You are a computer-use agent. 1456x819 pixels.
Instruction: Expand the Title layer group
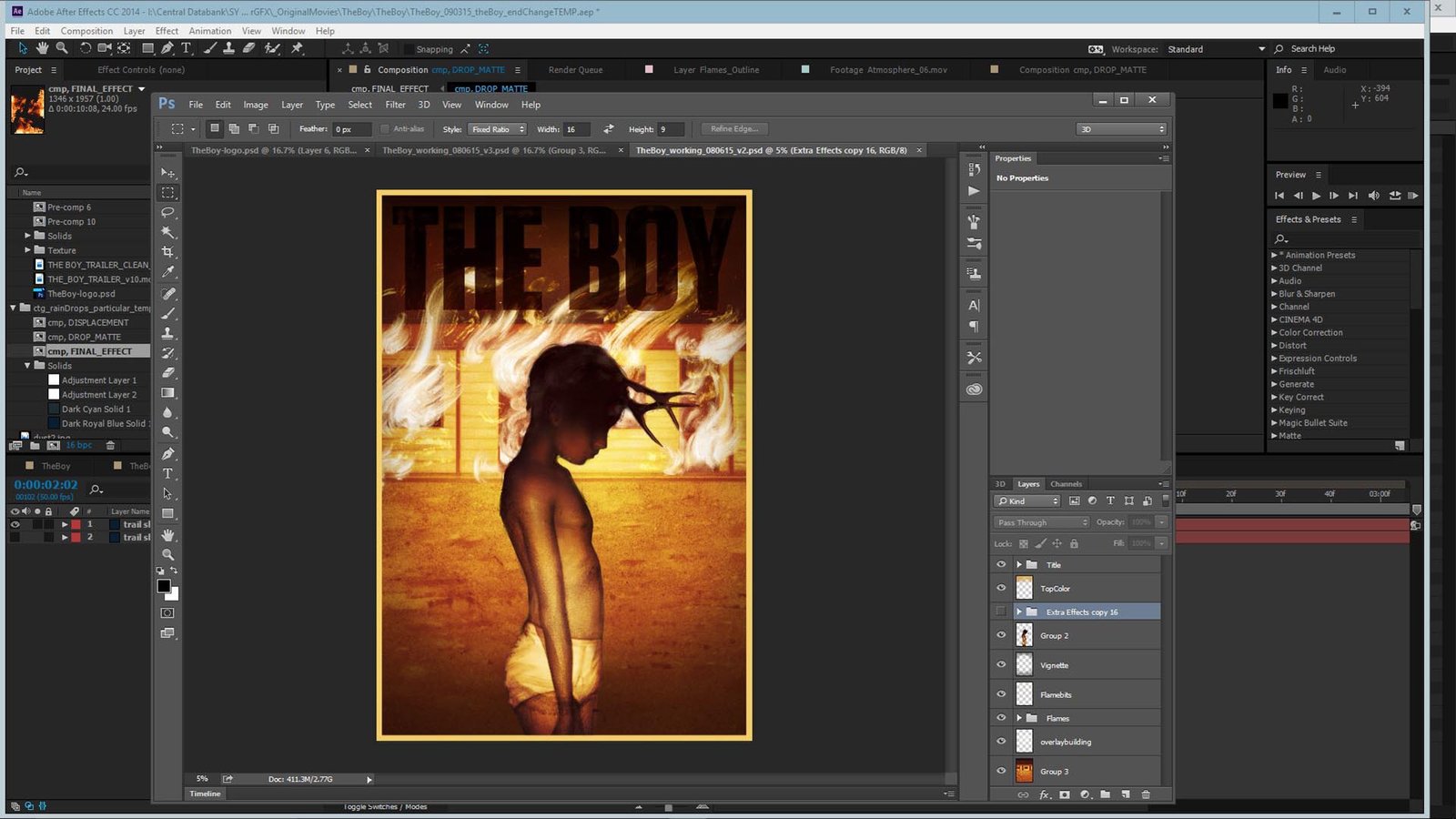click(x=1019, y=565)
